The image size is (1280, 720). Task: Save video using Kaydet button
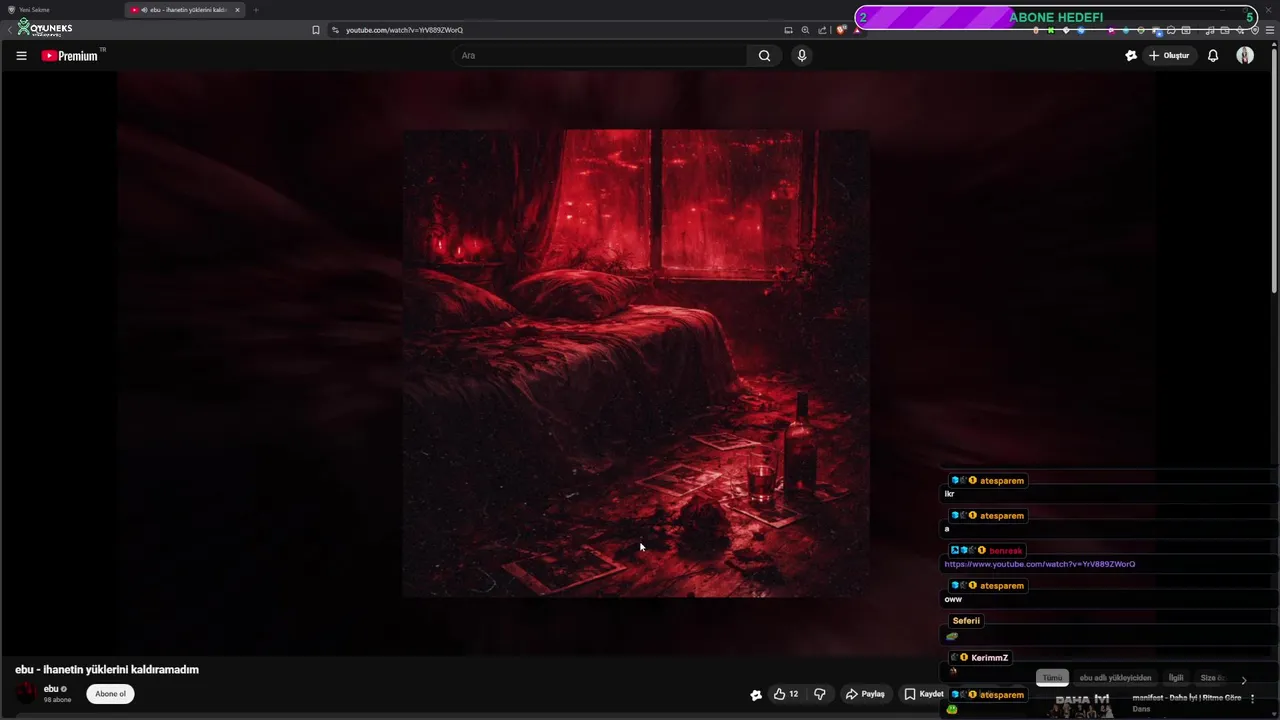924,694
